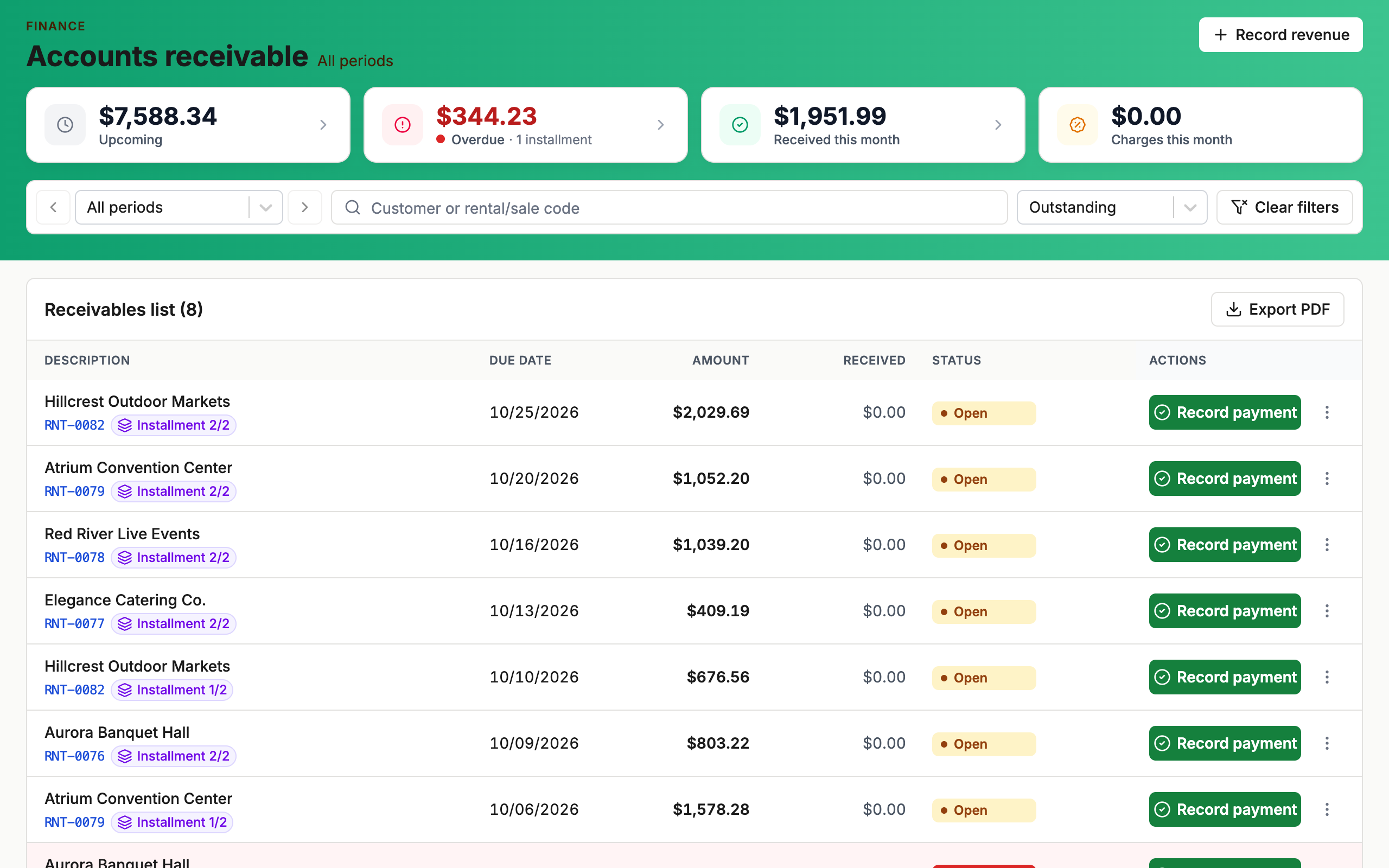Click the green Received this month checkmark icon
This screenshot has height=868, width=1389.
[x=740, y=125]
